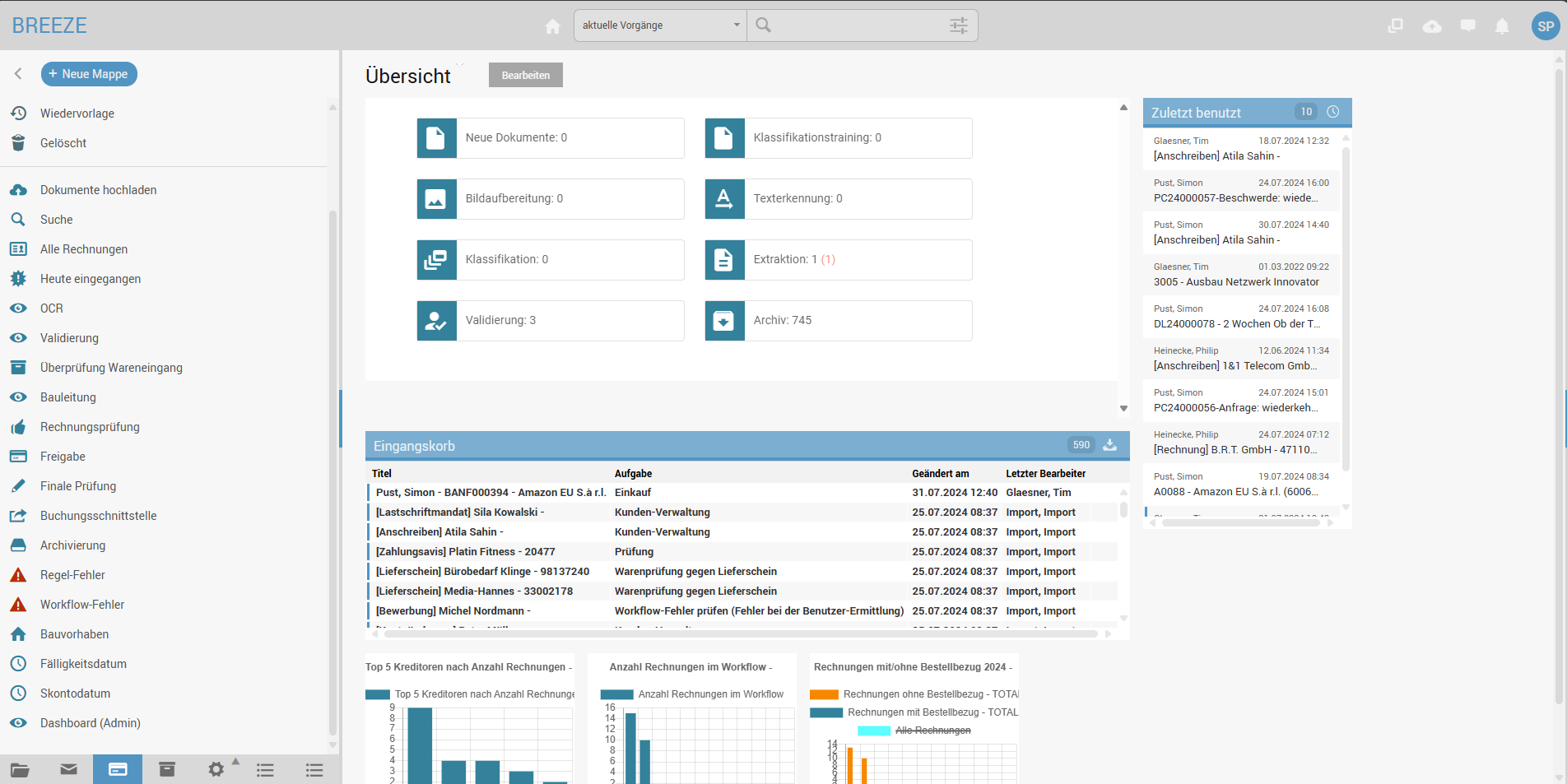The width and height of the screenshot is (1567, 784).
Task: Click warning triangle icon for Regel-Fehler
Action: (18, 575)
